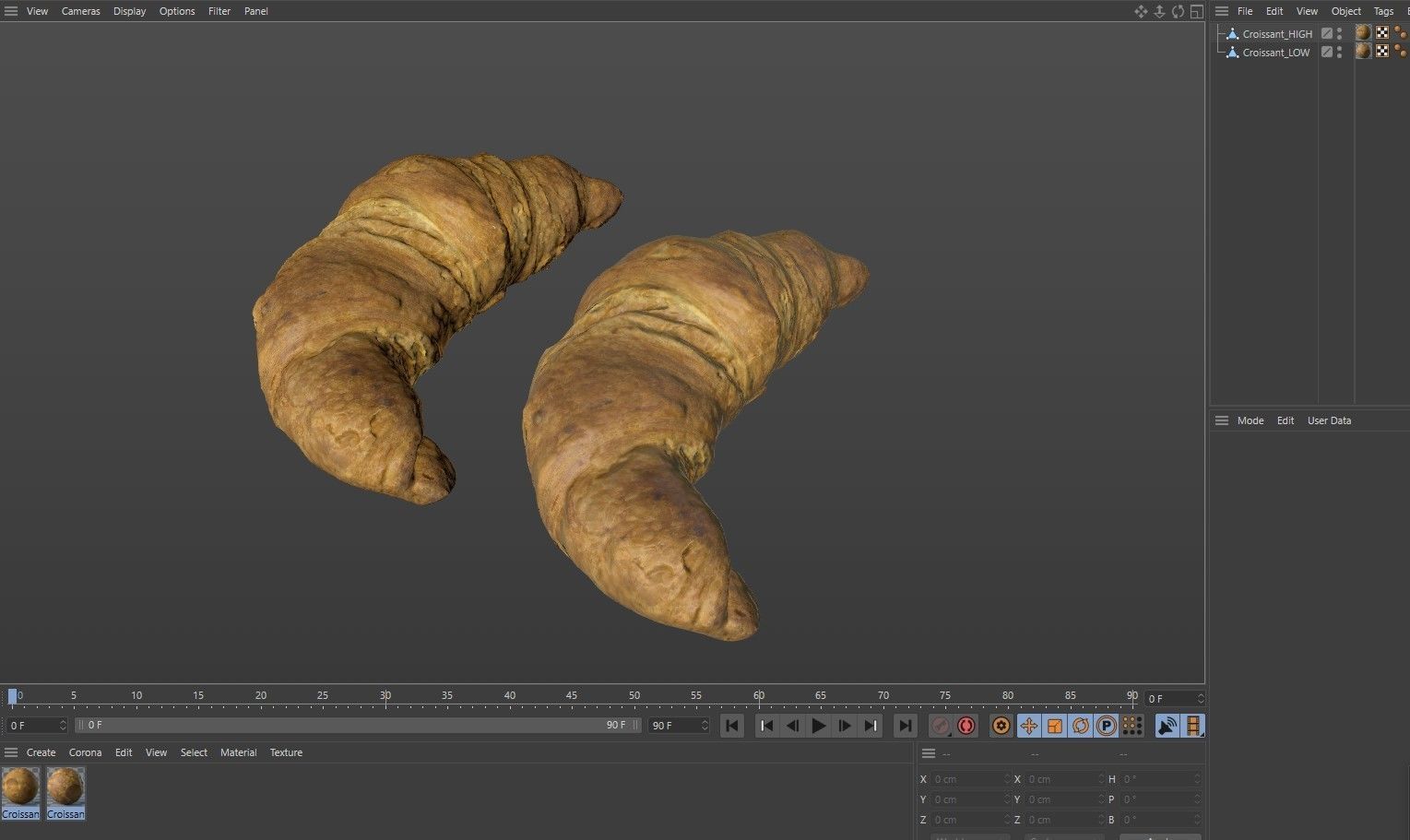Click the stepper on the timeline's right frame field
This screenshot has width=1410, height=840.
(1200, 699)
